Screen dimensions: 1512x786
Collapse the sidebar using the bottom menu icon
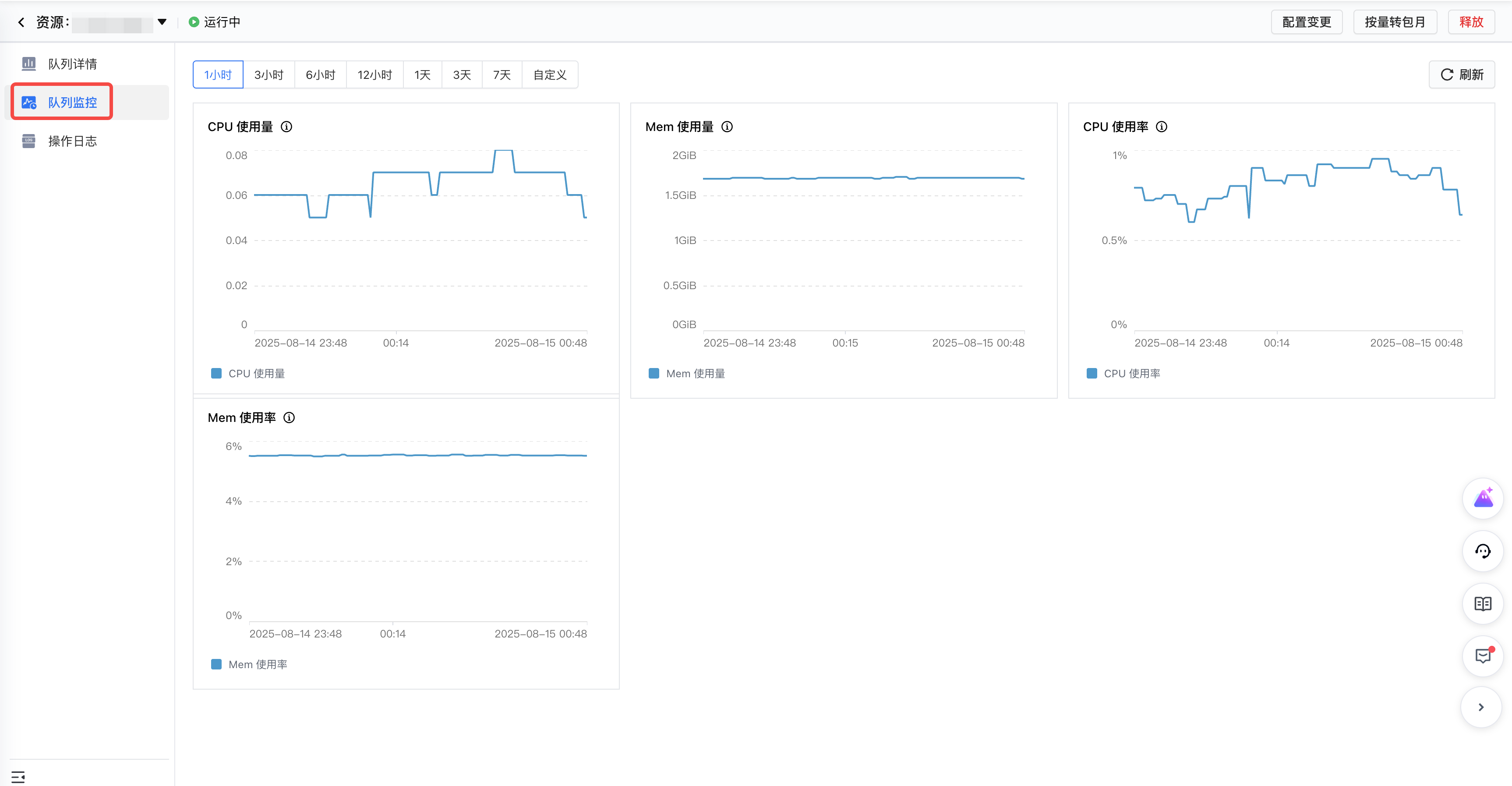click(x=18, y=777)
